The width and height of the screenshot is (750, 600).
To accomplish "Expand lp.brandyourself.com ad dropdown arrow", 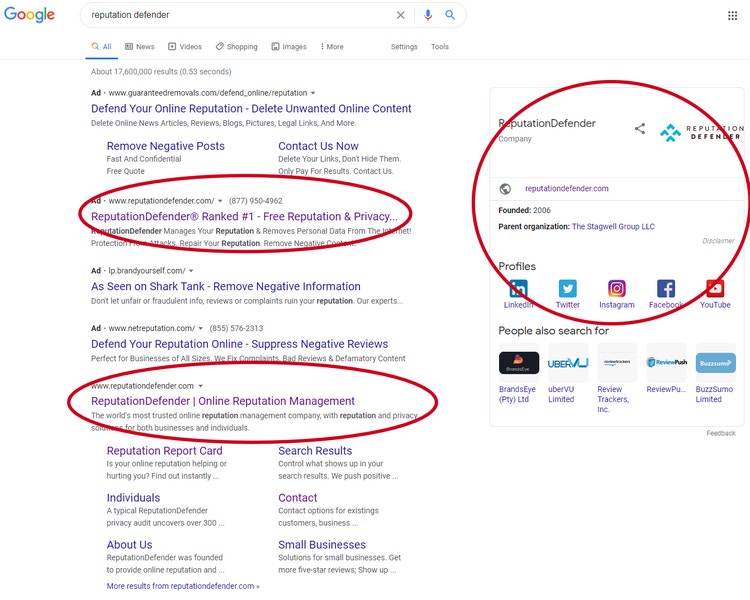I will (x=191, y=271).
